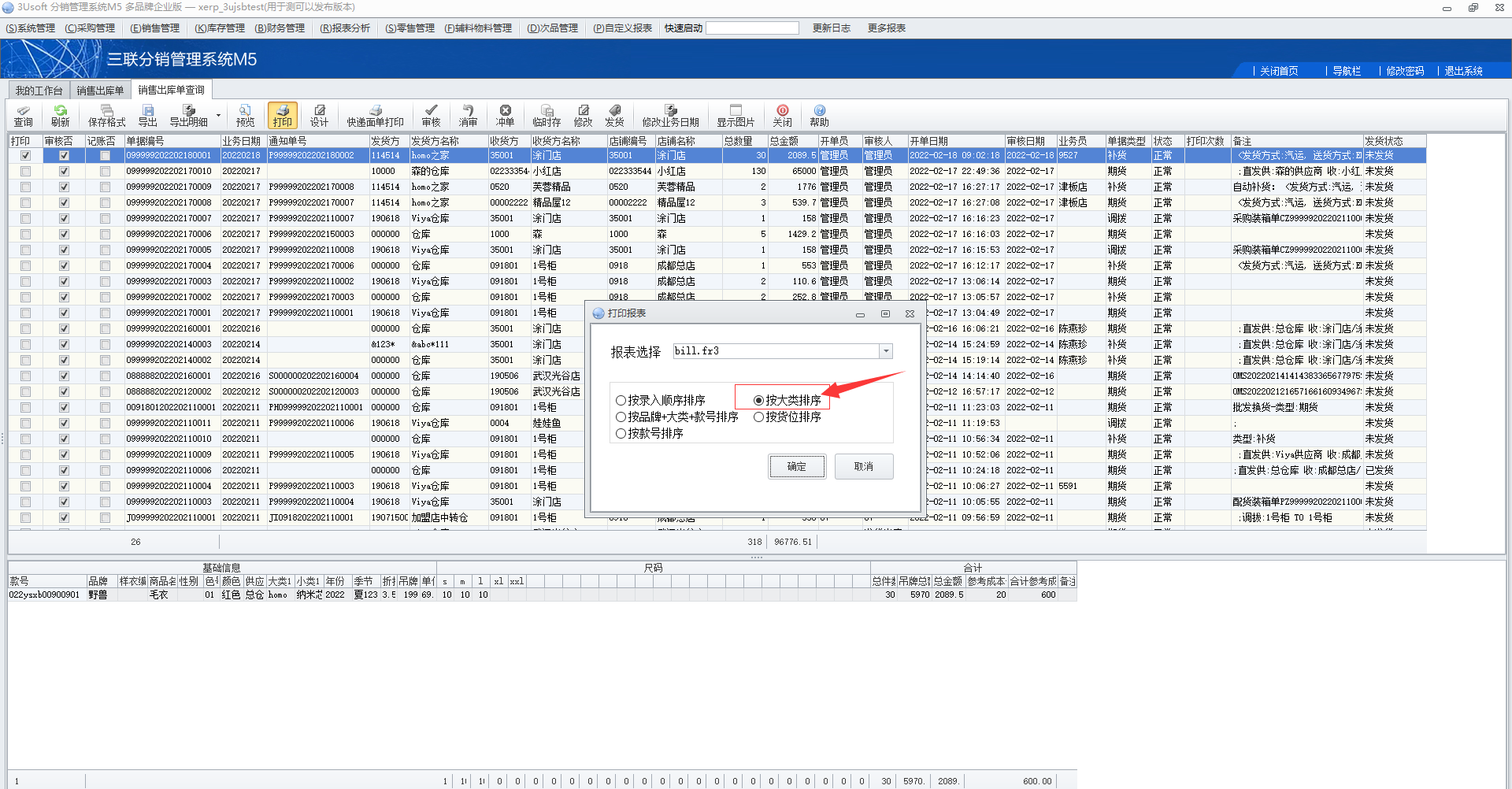Click the 保存格式 toolbar icon
The height and width of the screenshot is (789, 1512).
click(x=106, y=115)
